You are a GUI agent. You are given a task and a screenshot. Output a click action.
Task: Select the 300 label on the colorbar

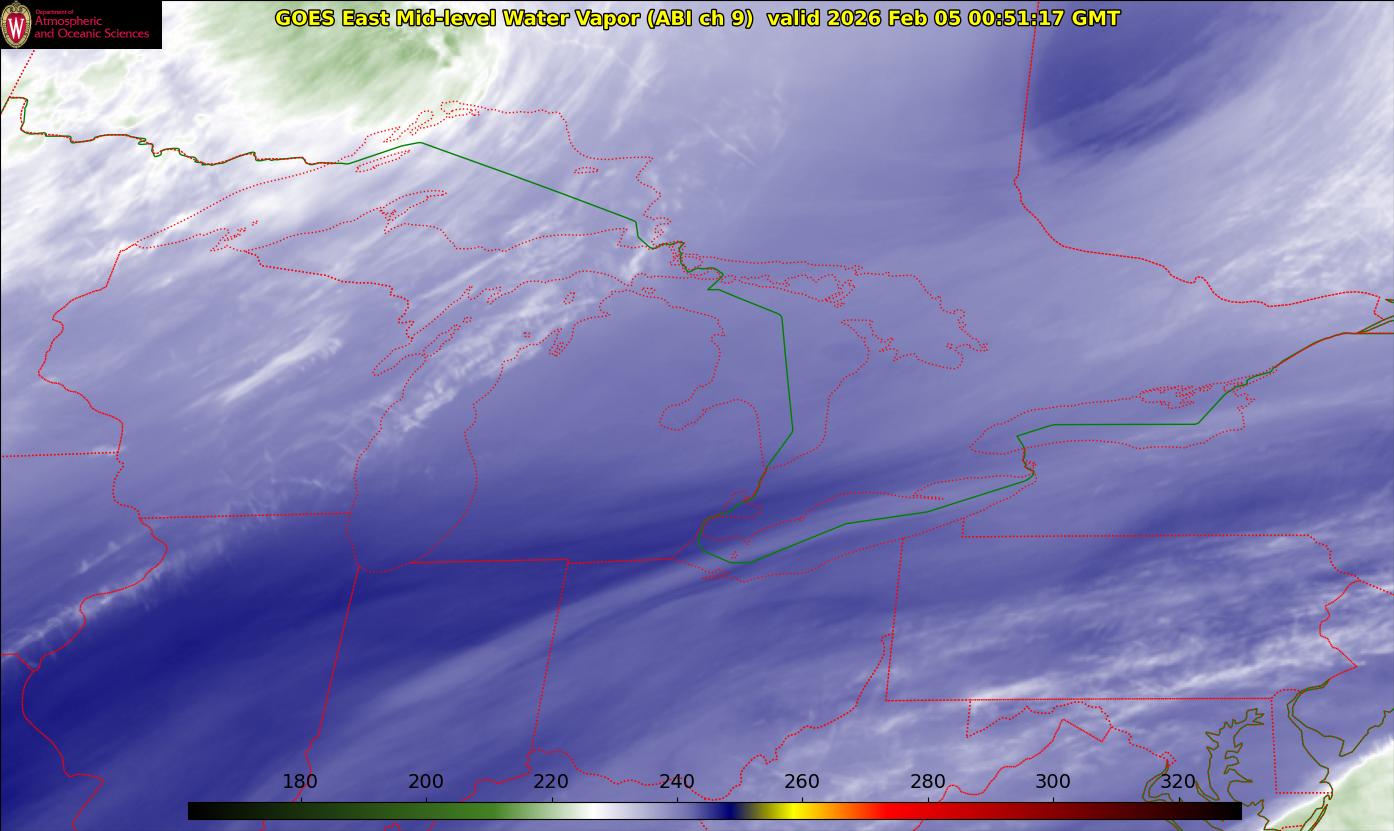[1053, 782]
